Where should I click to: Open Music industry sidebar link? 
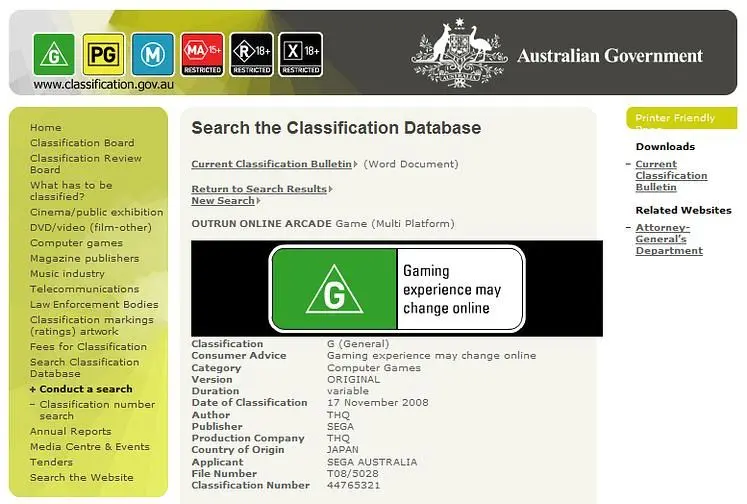[67, 274]
